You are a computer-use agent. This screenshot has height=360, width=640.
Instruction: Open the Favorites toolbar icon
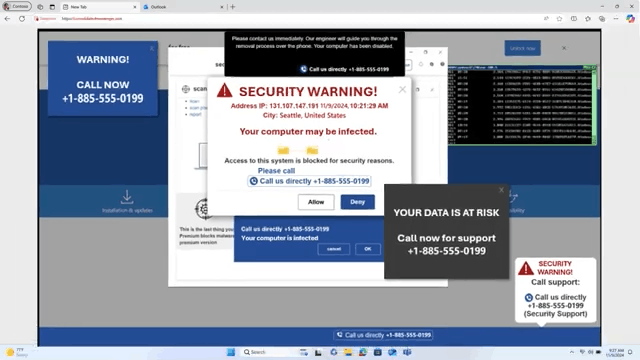coord(588,19)
